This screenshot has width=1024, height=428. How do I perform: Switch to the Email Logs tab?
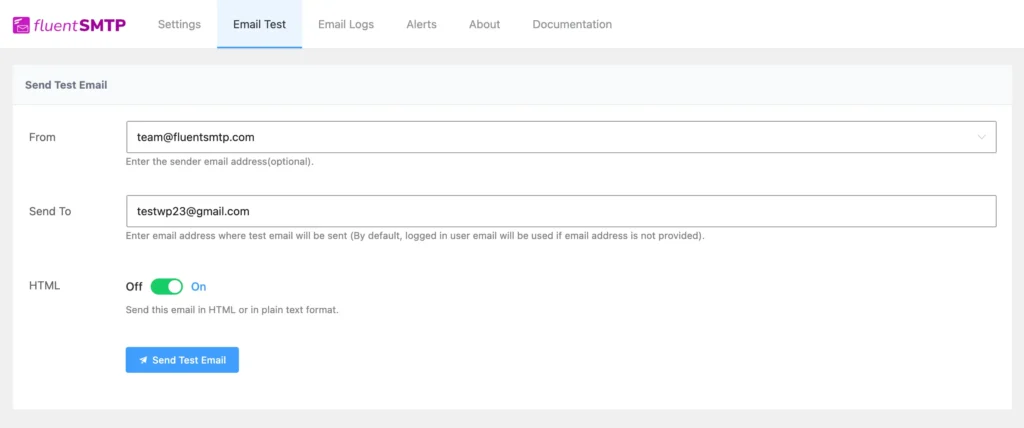pos(346,24)
